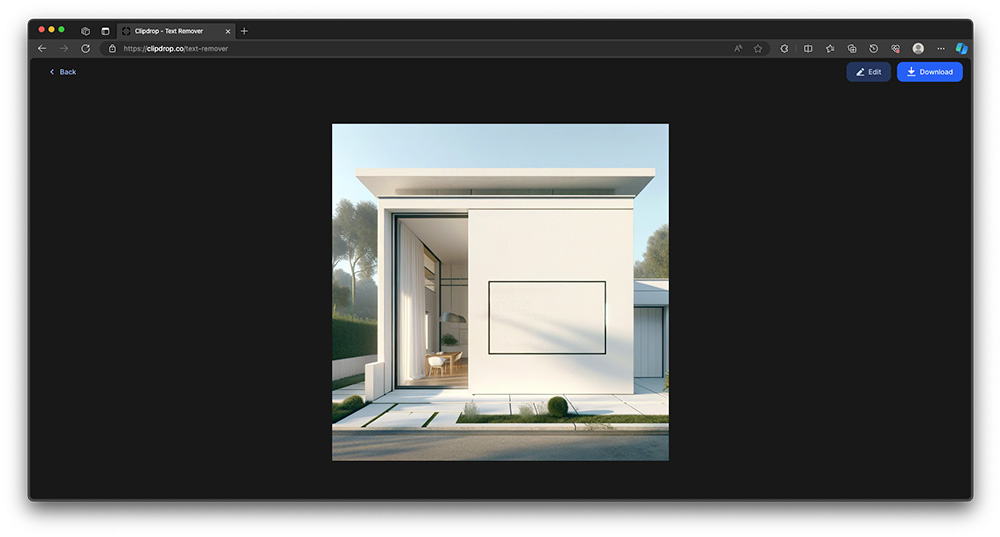Open the tab actions menu icon
Image resolution: width=1000 pixels, height=537 pixels.
(x=105, y=31)
